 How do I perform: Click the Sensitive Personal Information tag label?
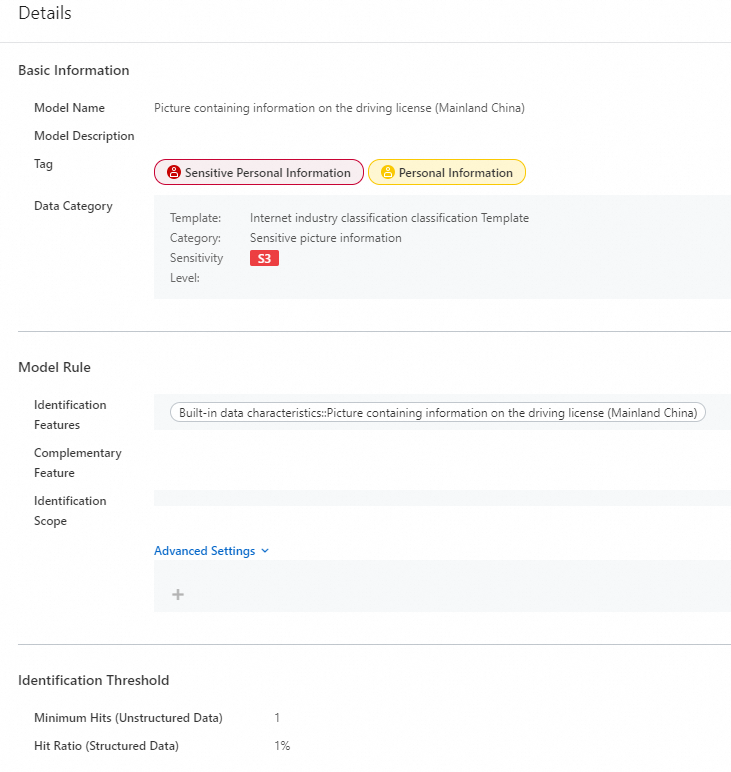pos(267,173)
